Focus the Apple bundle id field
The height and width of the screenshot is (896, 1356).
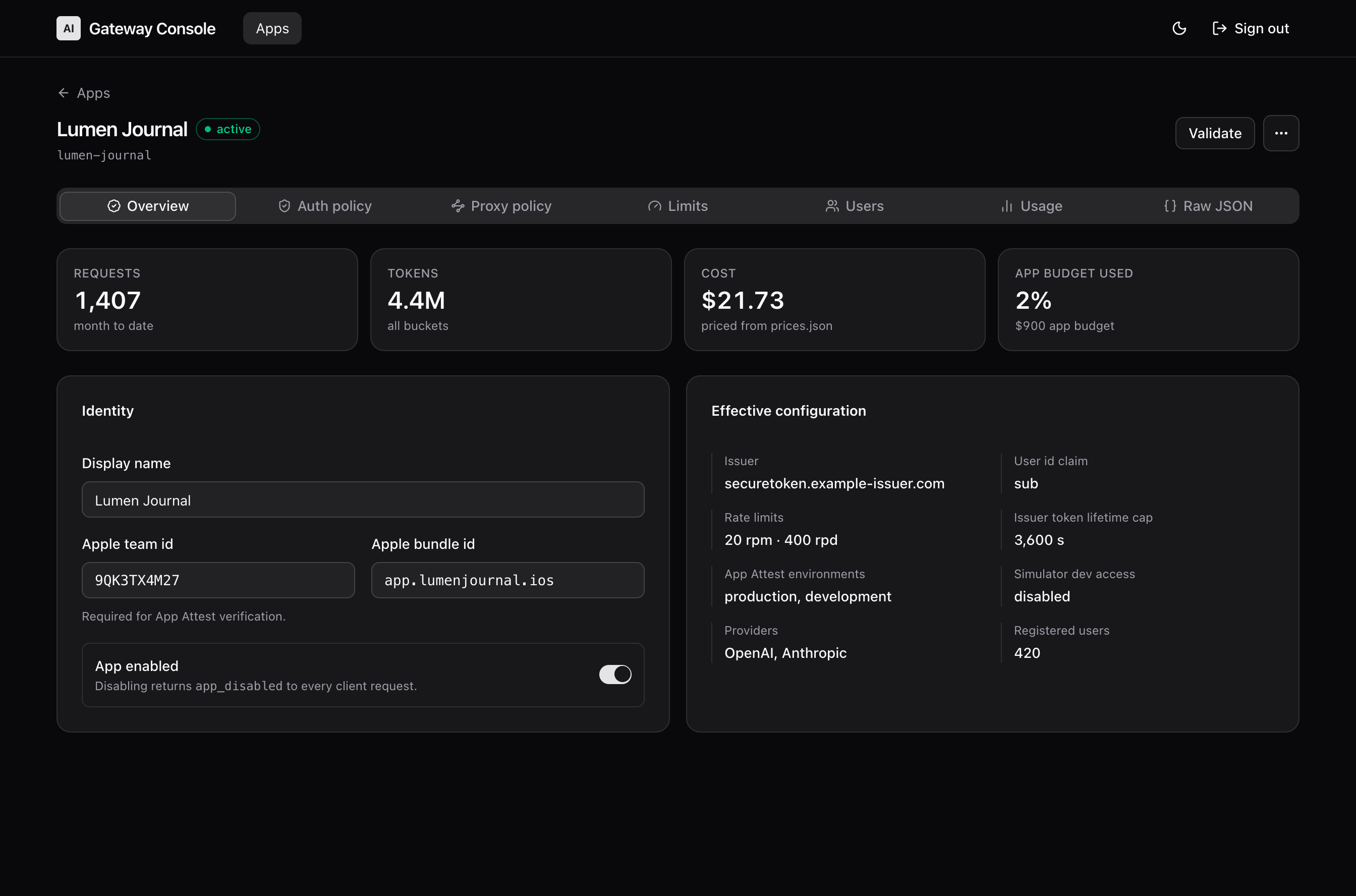tap(507, 581)
